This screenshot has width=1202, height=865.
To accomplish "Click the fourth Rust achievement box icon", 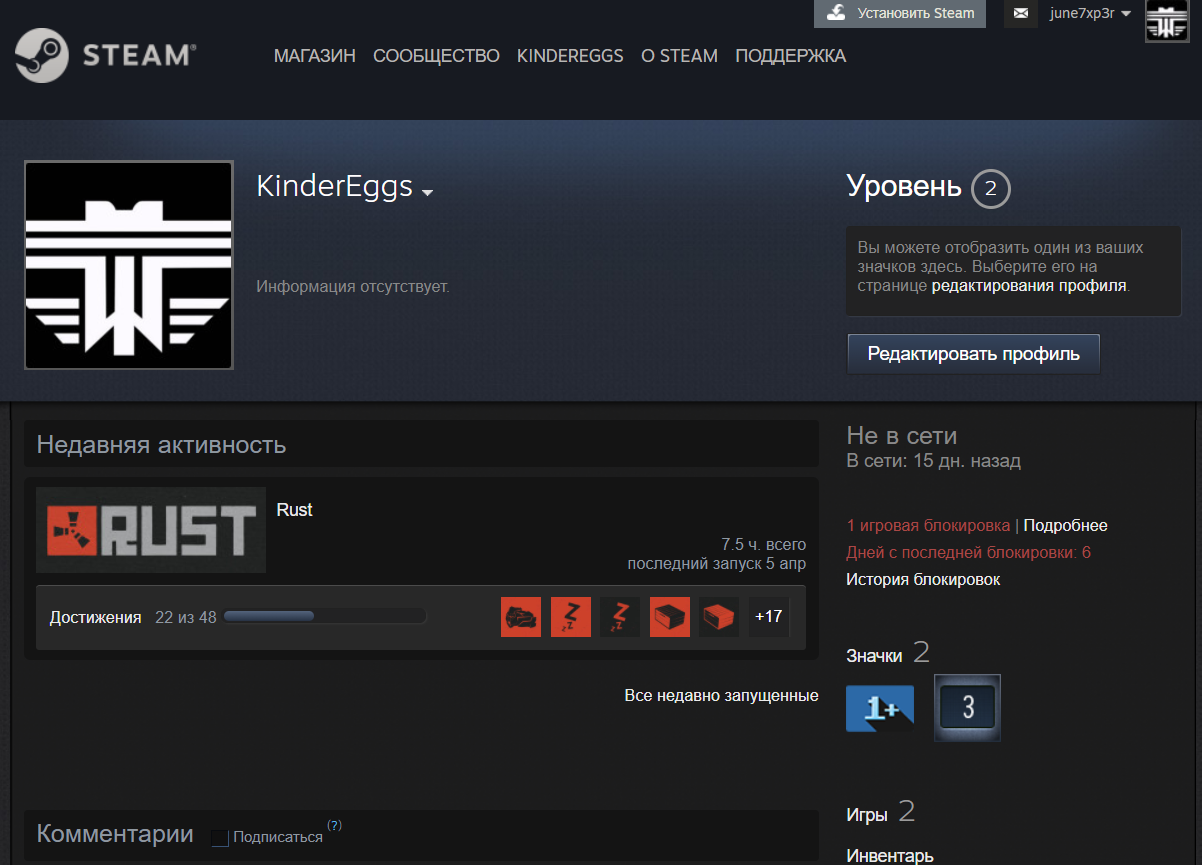I will (670, 617).
